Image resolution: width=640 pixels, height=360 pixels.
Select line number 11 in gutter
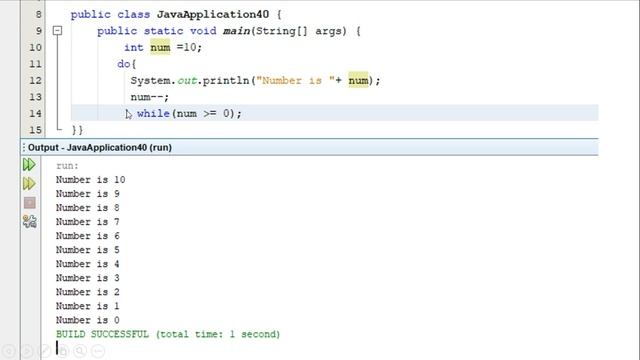tap(35, 64)
